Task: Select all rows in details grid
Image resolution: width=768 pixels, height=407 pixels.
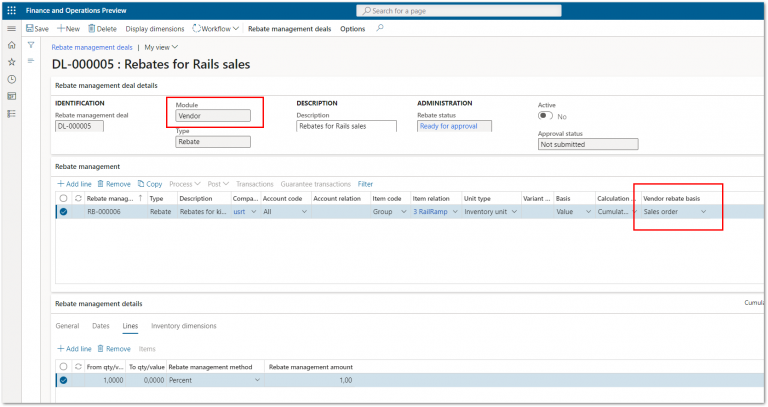Action: 63,366
